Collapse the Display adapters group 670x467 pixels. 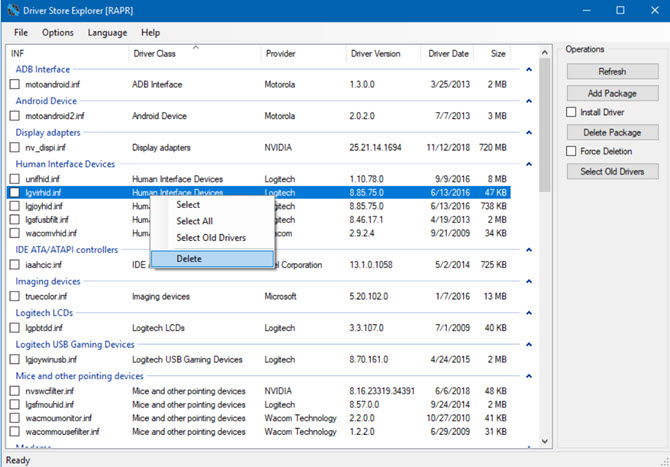click(529, 132)
